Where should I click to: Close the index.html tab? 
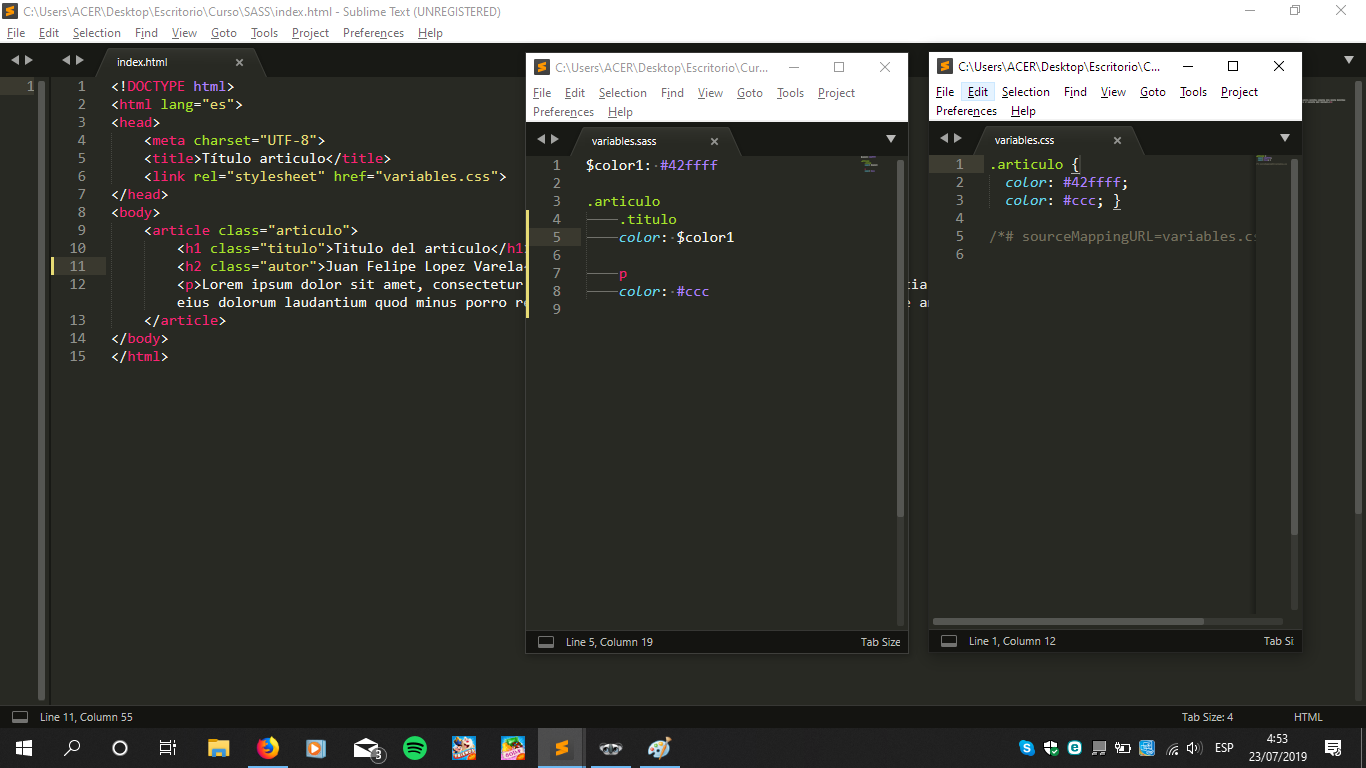click(x=239, y=62)
